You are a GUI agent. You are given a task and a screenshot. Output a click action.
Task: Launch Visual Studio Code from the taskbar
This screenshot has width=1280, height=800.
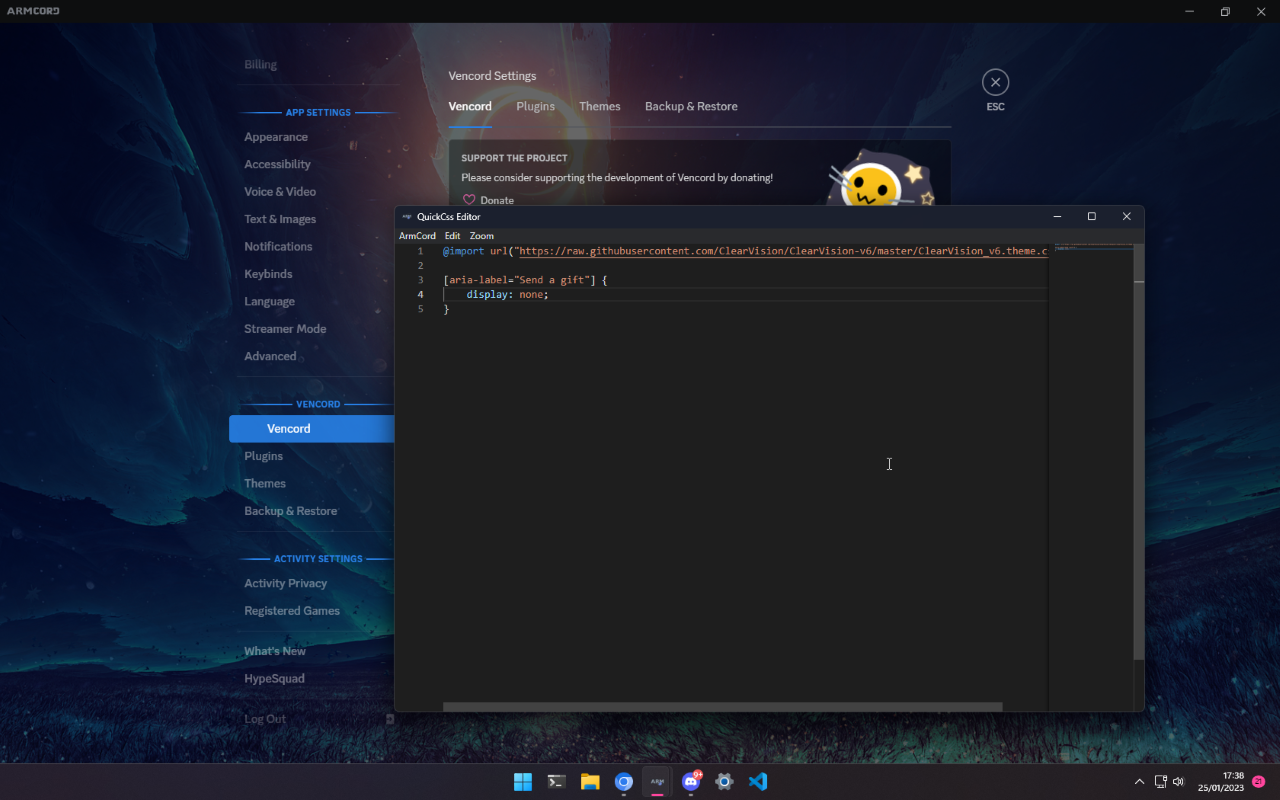(x=757, y=782)
